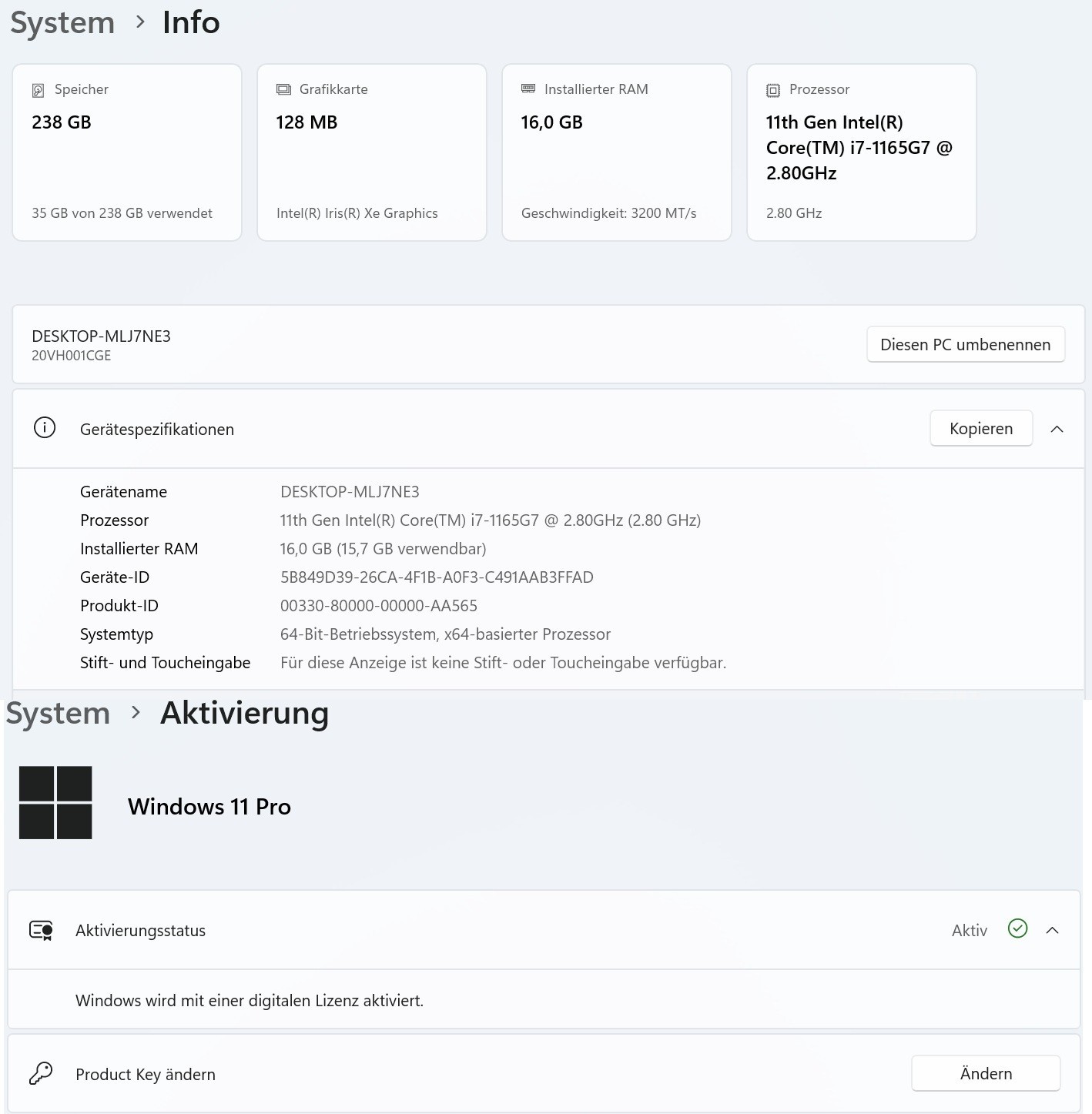Click the Product Key ändern label
This screenshot has width=1092, height=1114.
(x=146, y=1074)
